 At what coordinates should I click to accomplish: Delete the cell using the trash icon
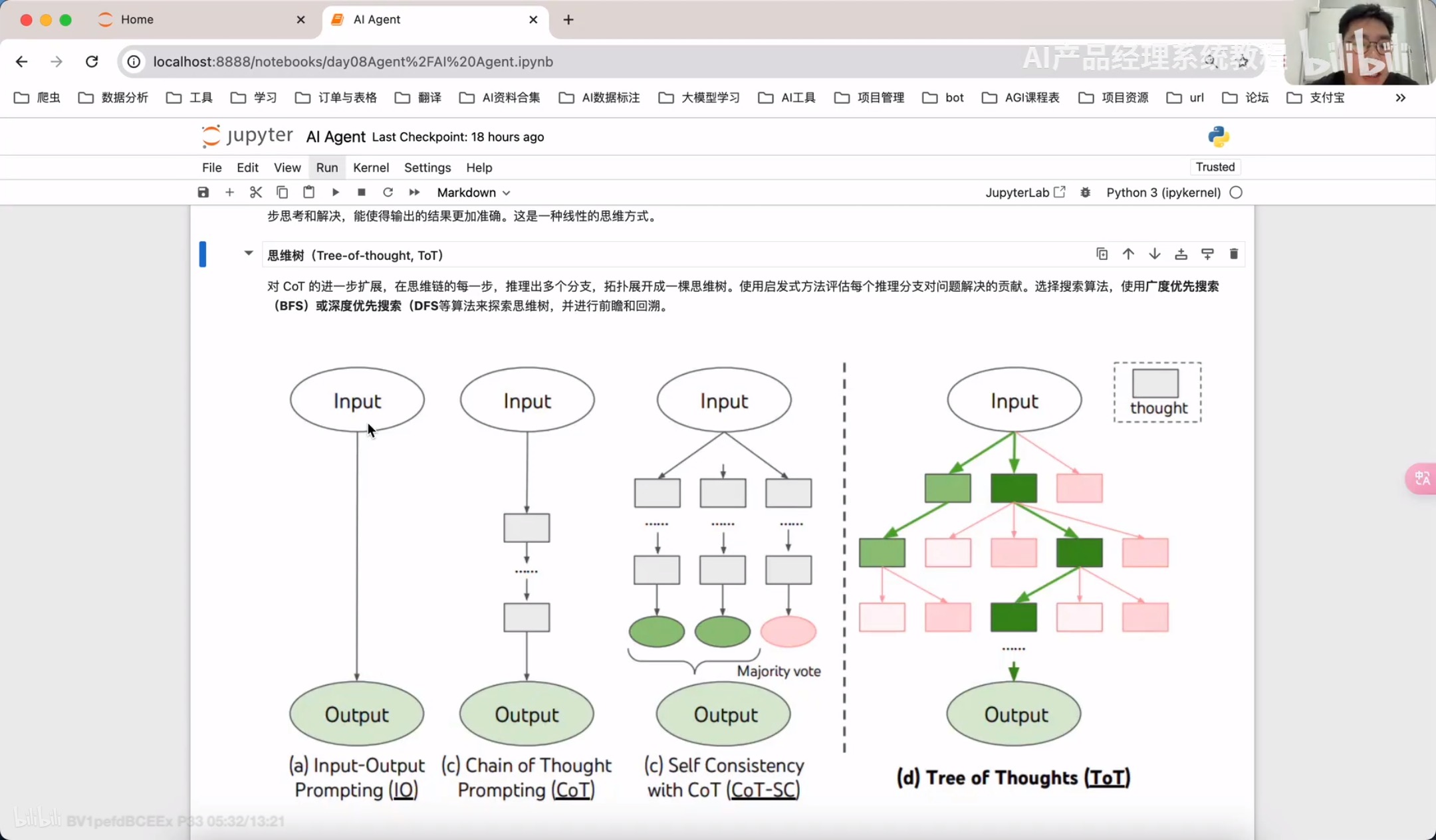(x=1234, y=255)
